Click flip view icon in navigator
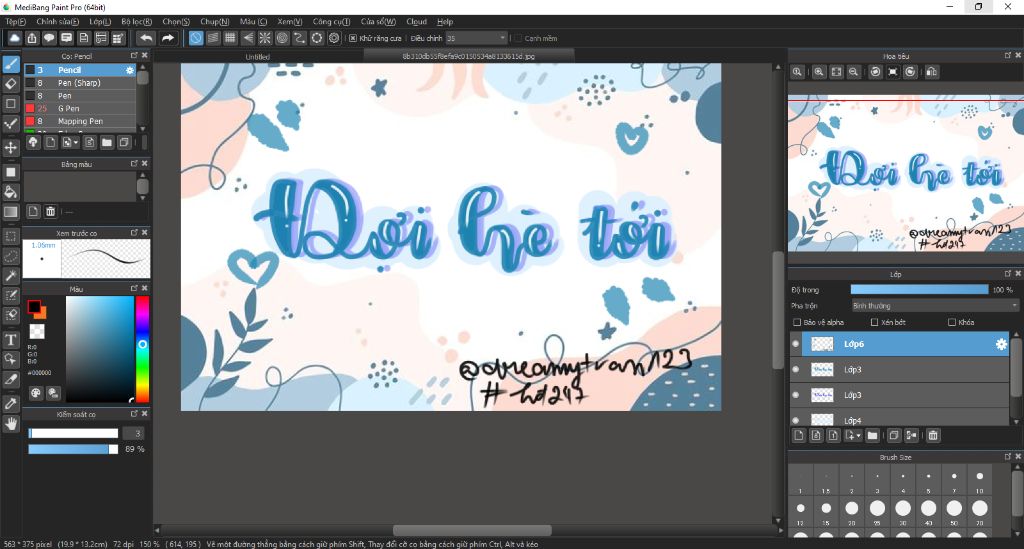This screenshot has height=549, width=1024. pyautogui.click(x=932, y=72)
